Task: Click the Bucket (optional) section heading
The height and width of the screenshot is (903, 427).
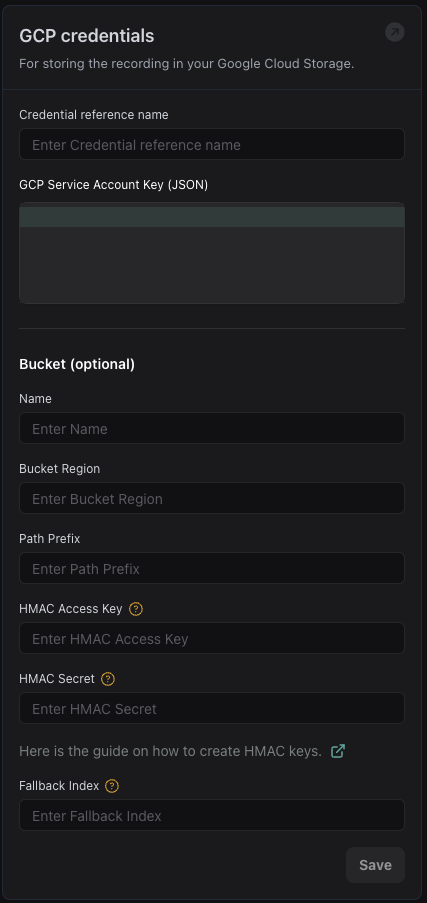Action: pos(77,365)
